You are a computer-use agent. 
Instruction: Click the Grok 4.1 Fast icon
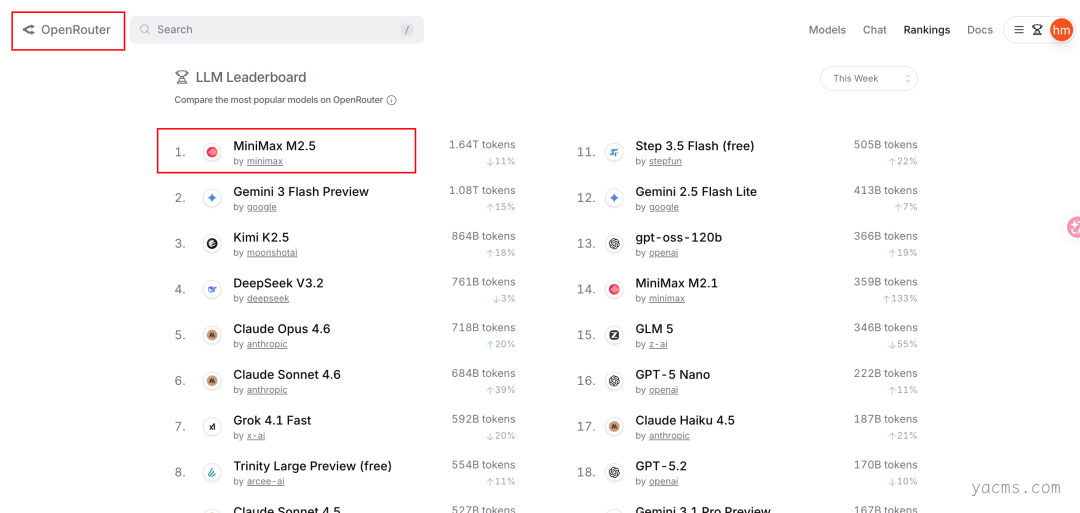[212, 427]
